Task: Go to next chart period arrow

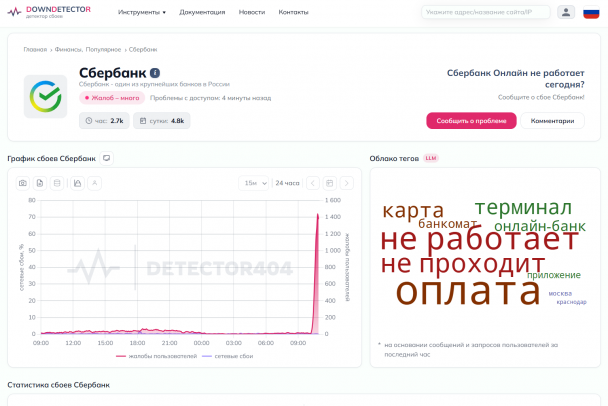Action: tap(346, 183)
